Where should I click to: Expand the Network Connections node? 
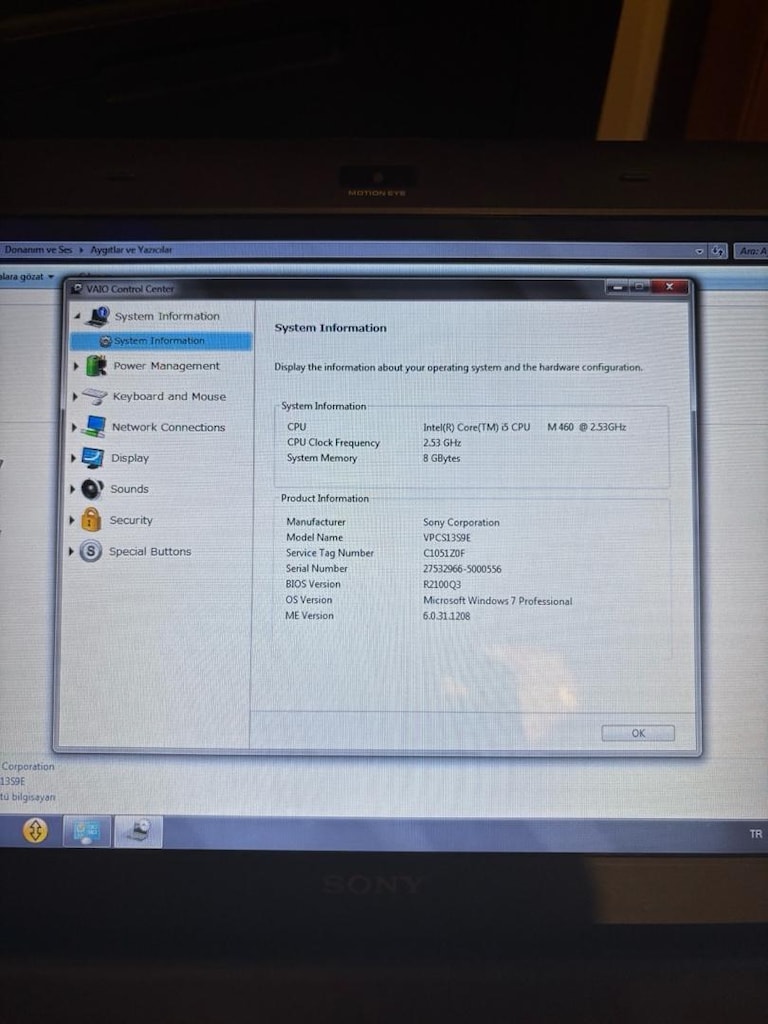74,427
